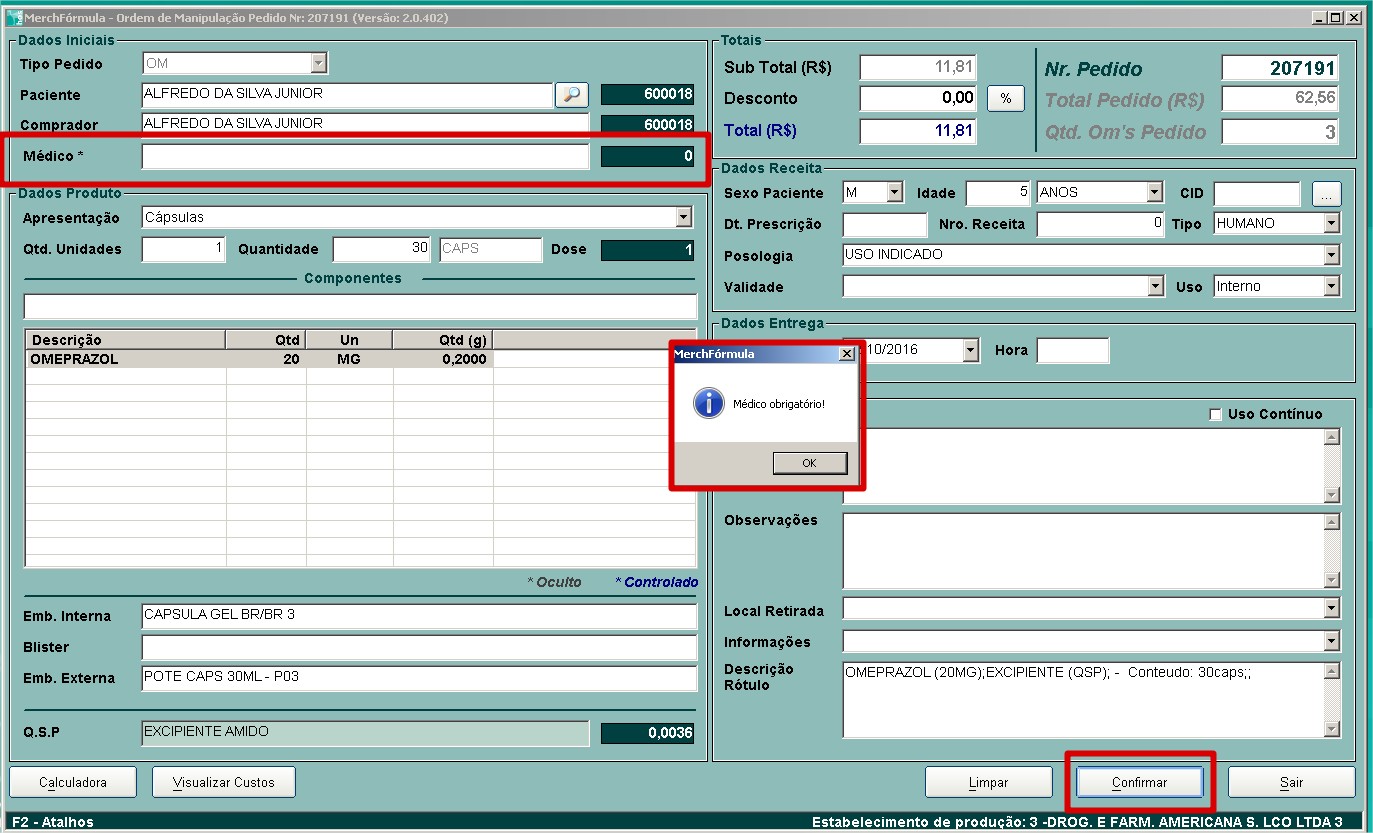The width and height of the screenshot is (1373, 833).
Task: Click the blue info icon in dialog
Action: point(709,404)
